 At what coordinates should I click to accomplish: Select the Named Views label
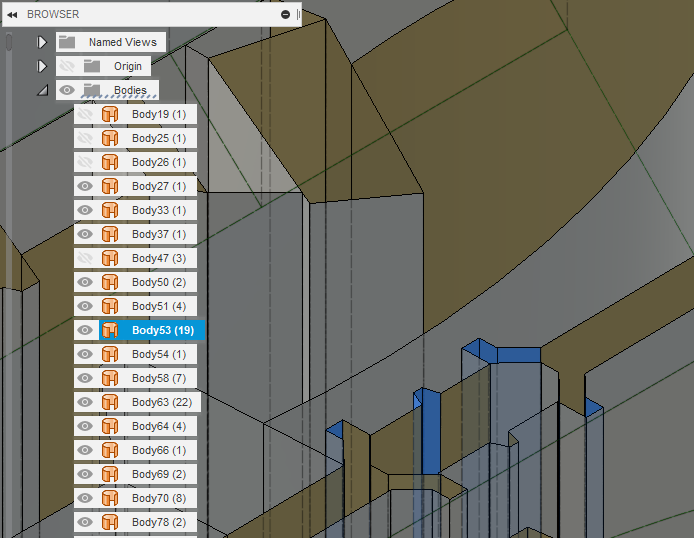coord(123,42)
